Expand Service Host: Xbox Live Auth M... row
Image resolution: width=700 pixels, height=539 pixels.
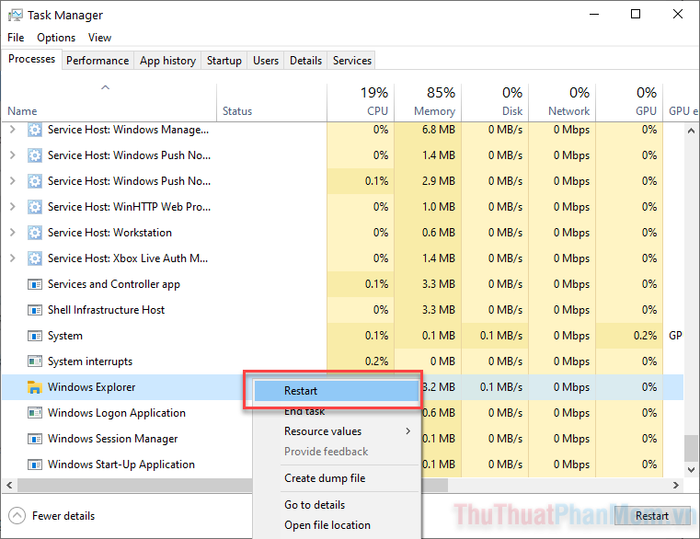coord(12,258)
